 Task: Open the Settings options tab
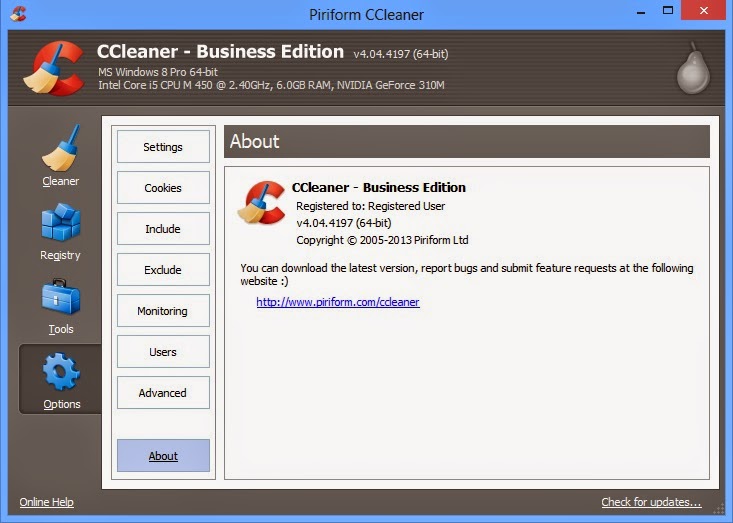[x=163, y=147]
